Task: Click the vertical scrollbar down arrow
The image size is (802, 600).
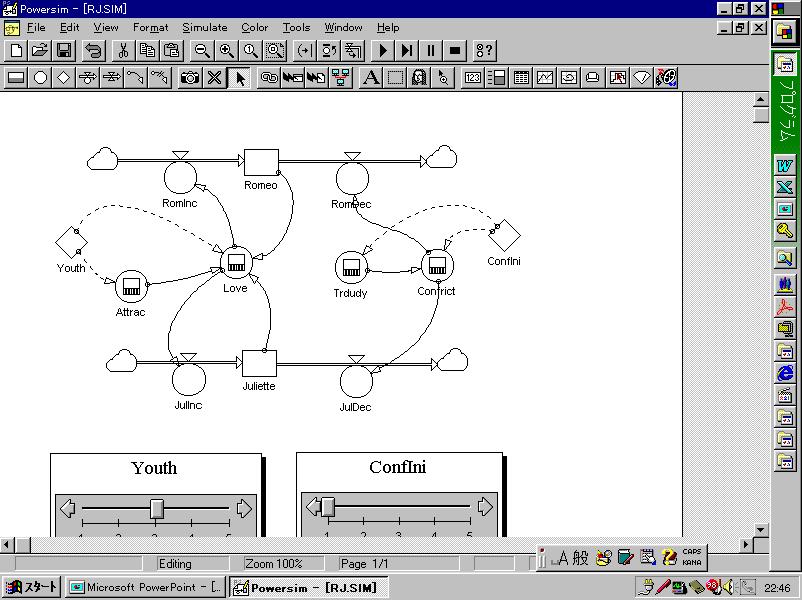Action: 761,530
